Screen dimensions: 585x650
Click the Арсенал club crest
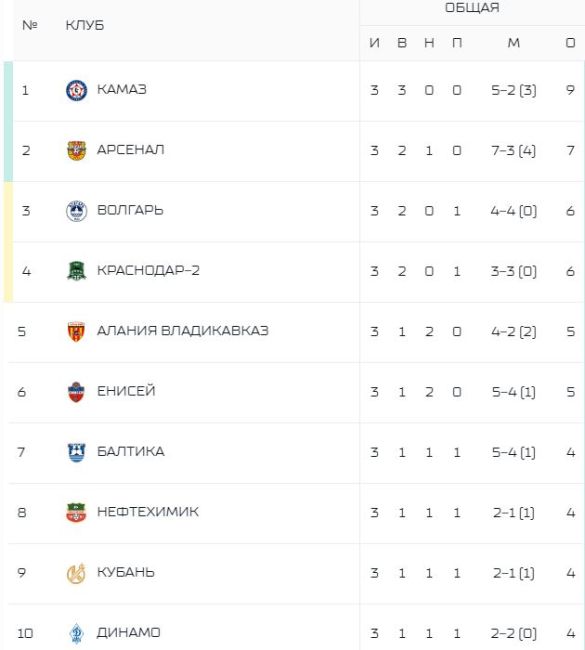(x=77, y=150)
